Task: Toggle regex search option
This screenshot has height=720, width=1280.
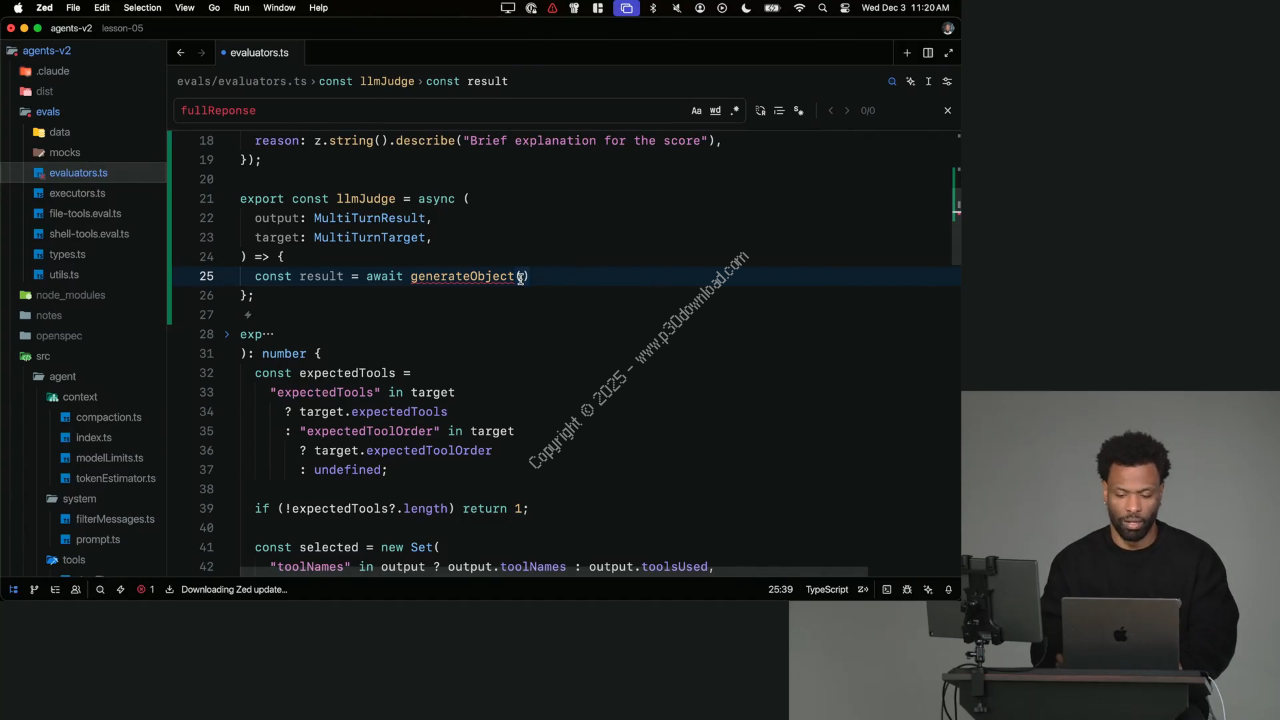Action: pos(735,111)
